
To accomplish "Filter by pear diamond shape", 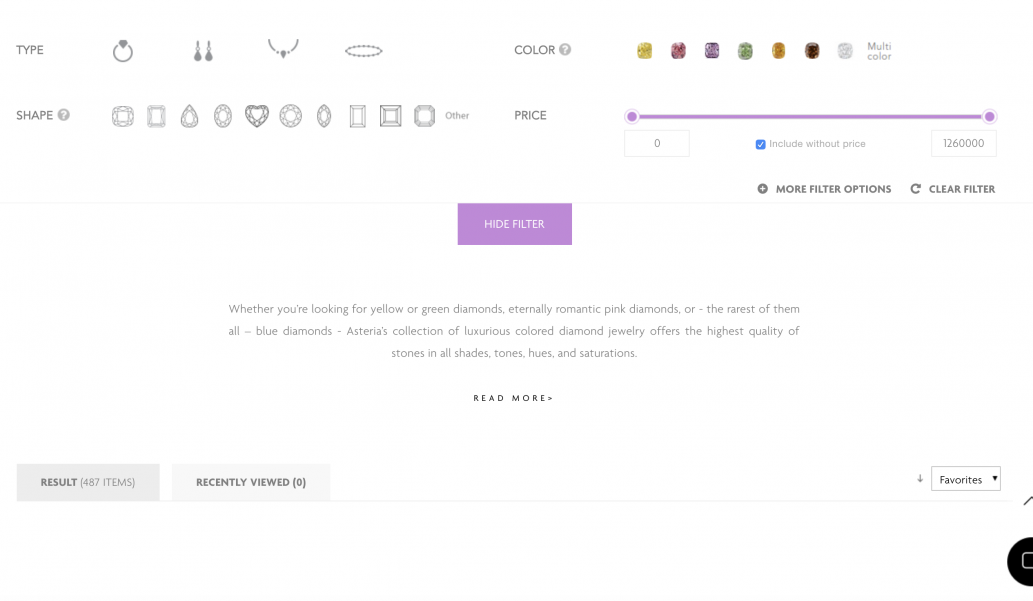I will [190, 116].
